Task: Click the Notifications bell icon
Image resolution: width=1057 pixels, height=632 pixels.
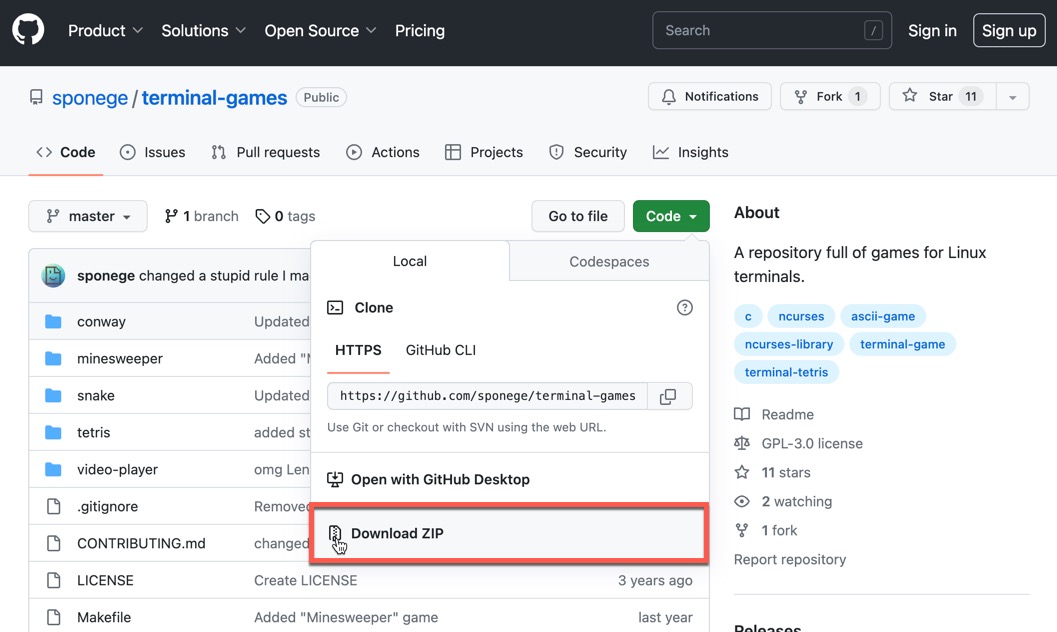Action: coord(668,96)
